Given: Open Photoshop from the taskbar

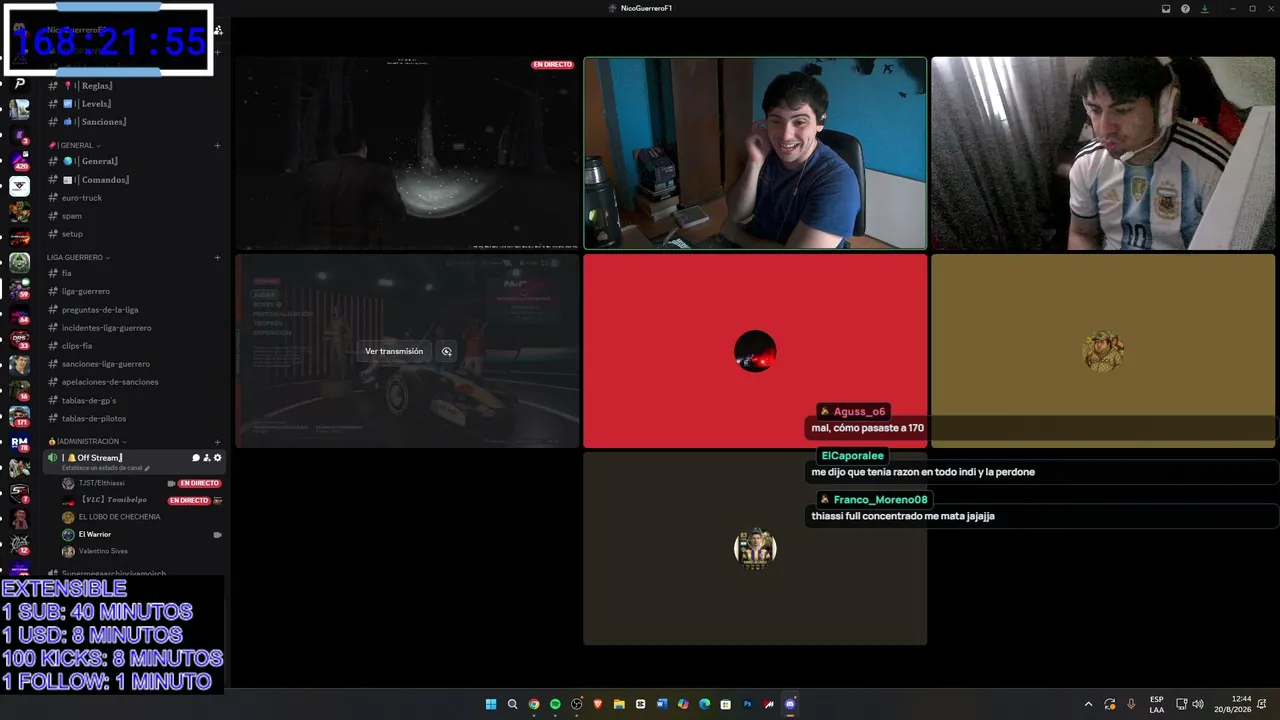Looking at the screenshot, I should 747,704.
